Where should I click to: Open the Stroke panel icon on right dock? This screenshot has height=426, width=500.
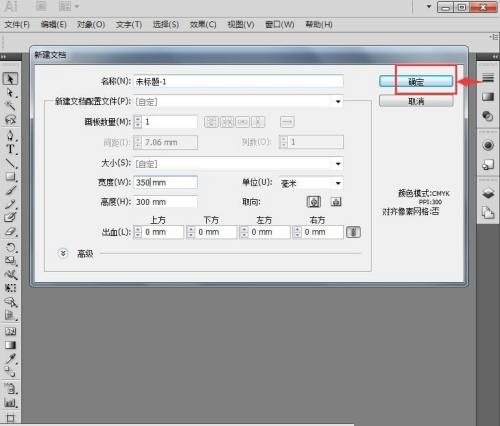coord(488,78)
